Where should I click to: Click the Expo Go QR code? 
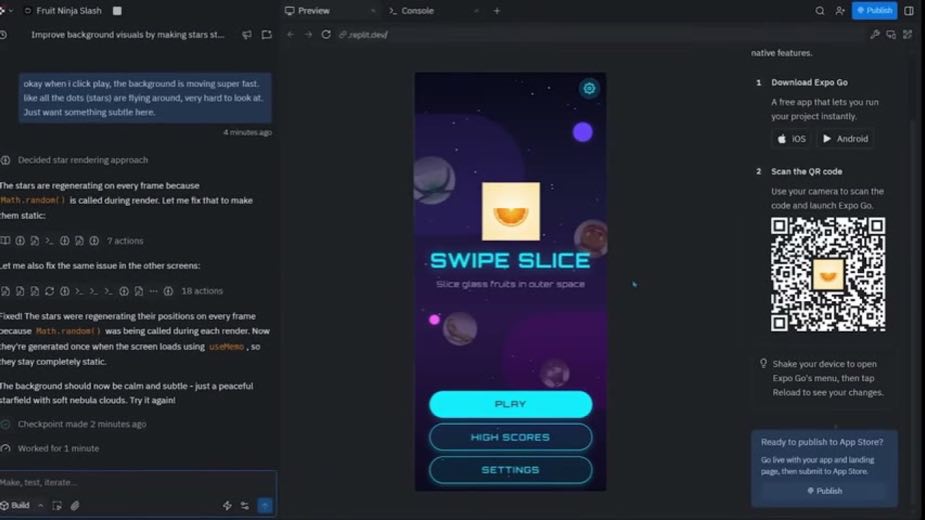click(828, 274)
